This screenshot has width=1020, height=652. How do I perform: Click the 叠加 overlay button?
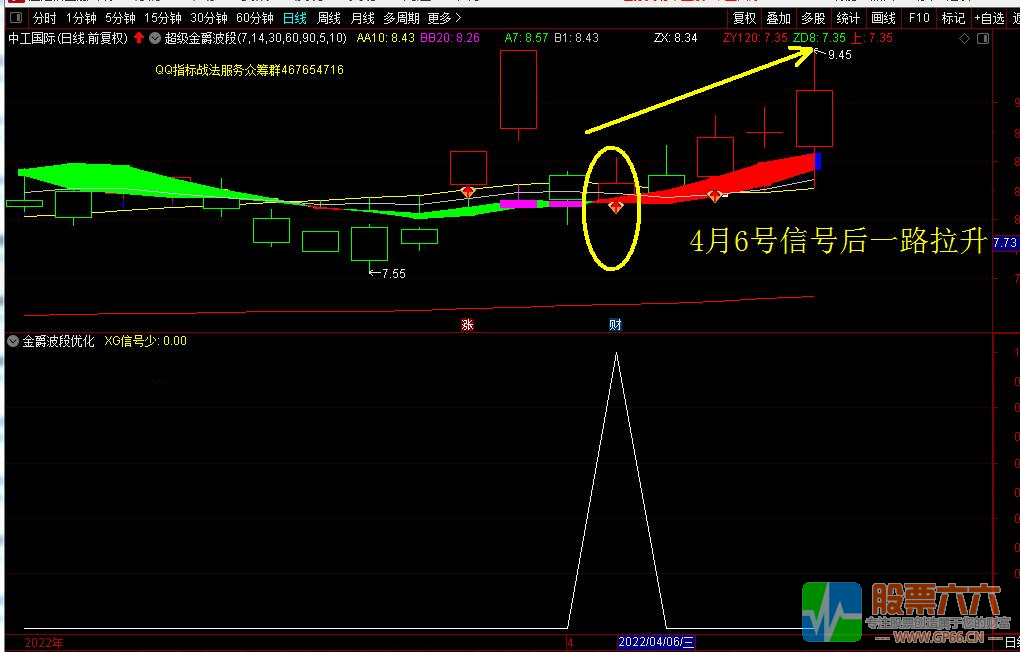(778, 18)
